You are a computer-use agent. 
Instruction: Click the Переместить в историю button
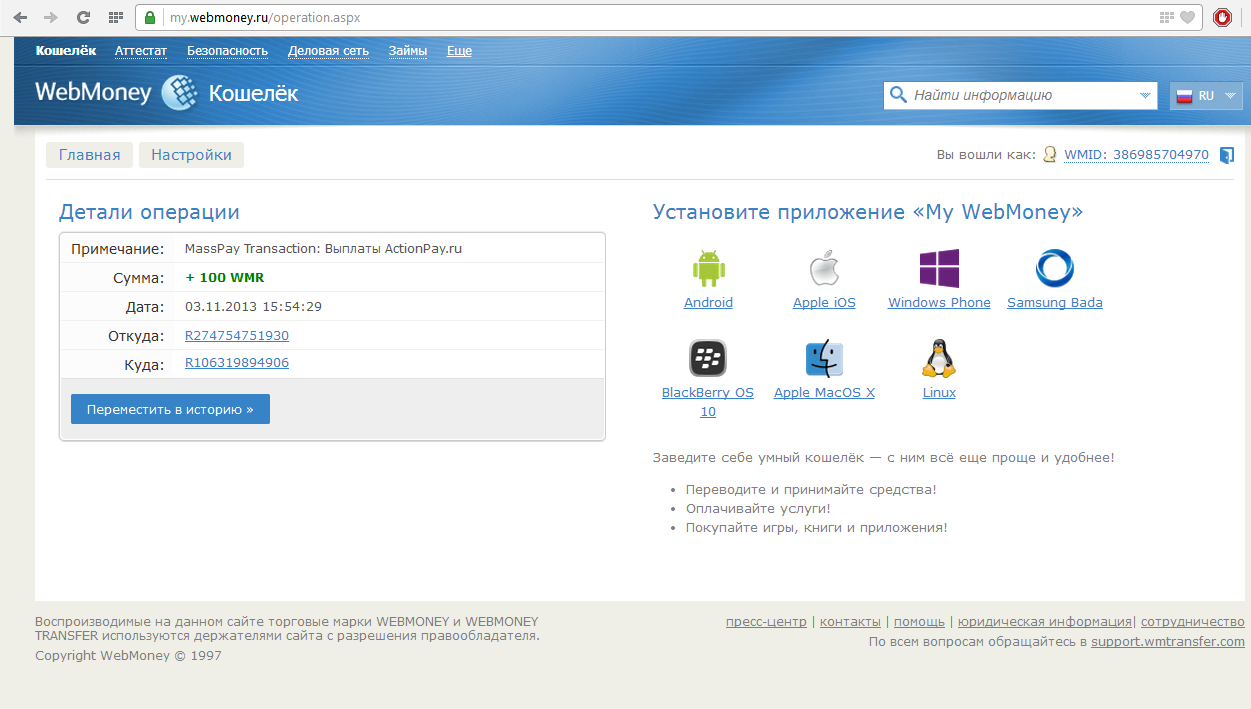click(x=170, y=409)
